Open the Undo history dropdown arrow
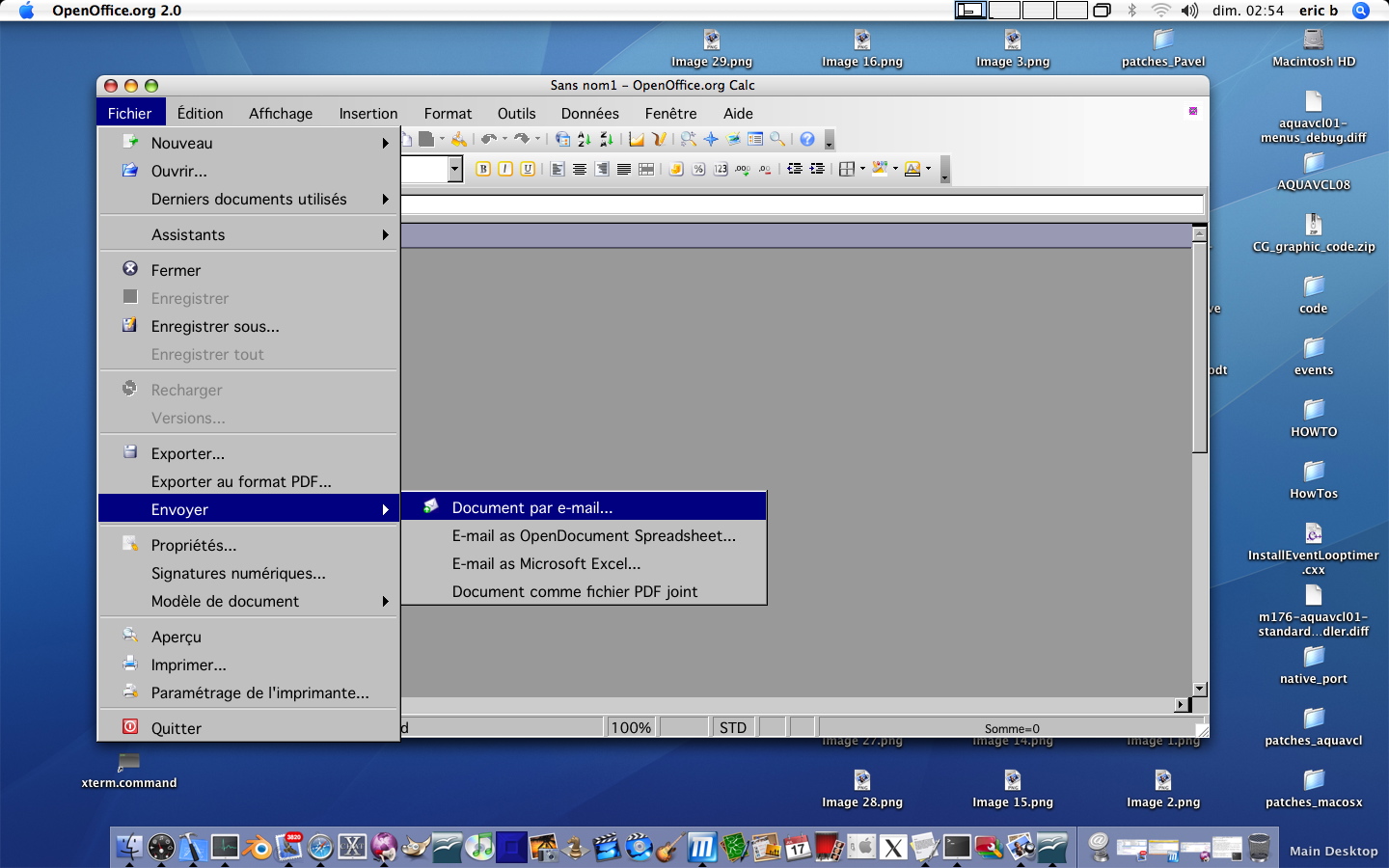 point(504,140)
